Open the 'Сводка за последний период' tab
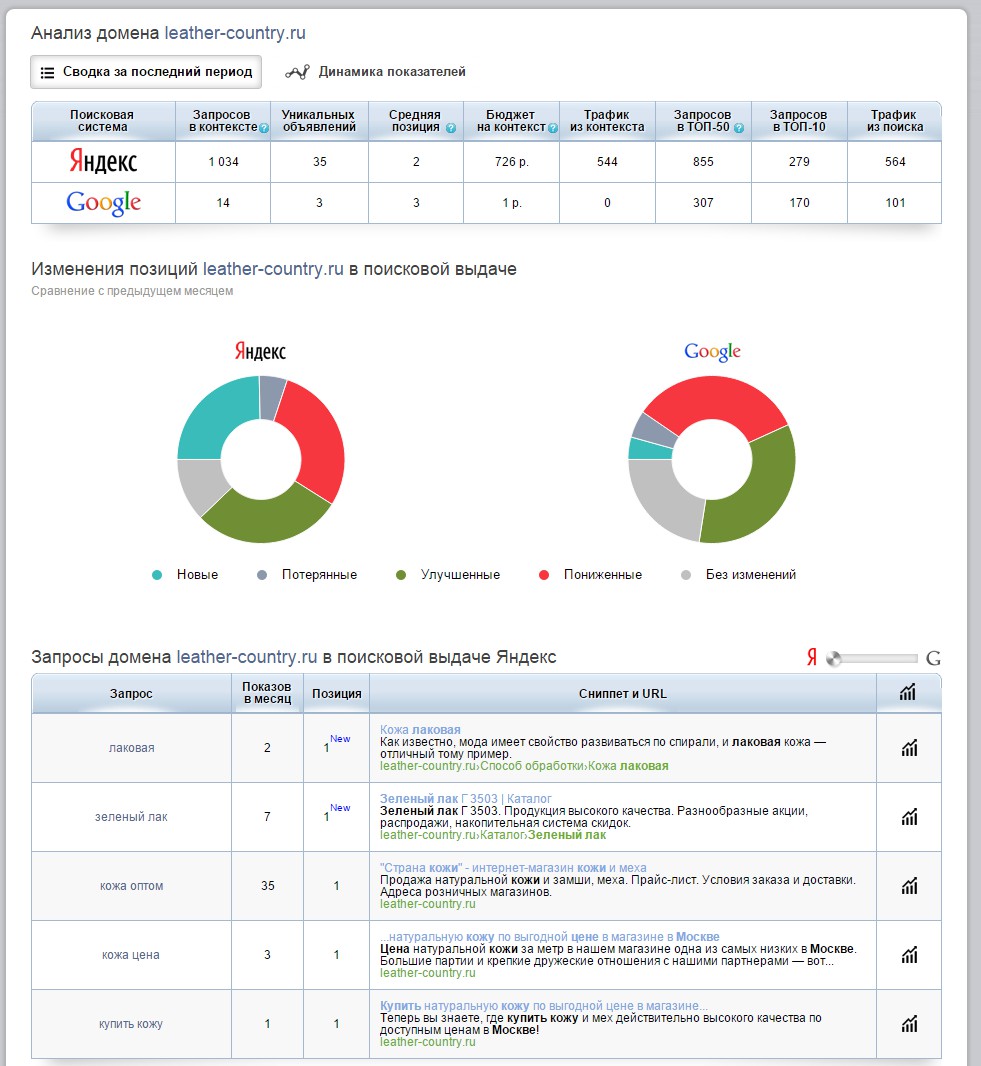 click(145, 72)
